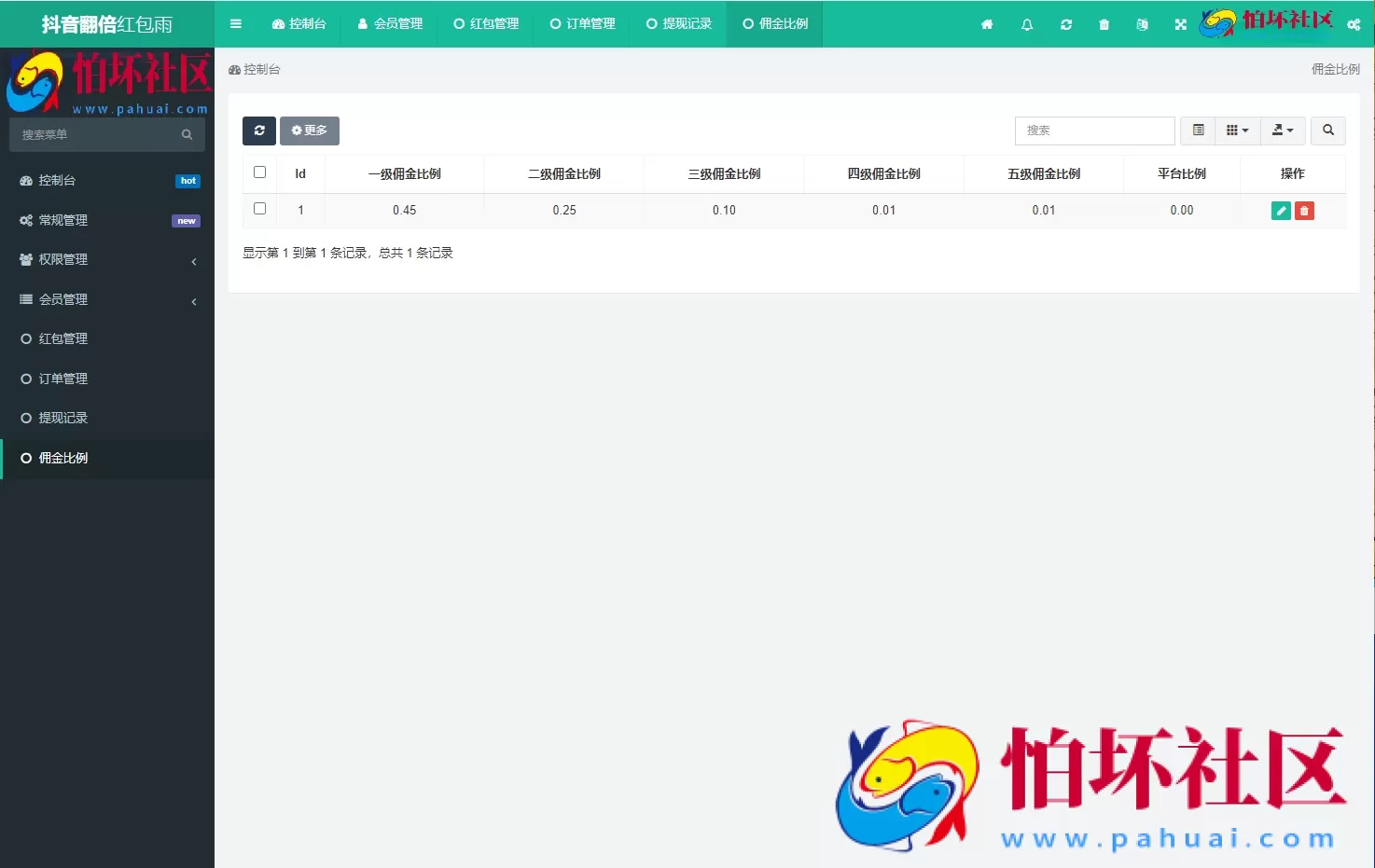The image size is (1375, 868).
Task: Click the language switch icon
Action: [x=1143, y=24]
